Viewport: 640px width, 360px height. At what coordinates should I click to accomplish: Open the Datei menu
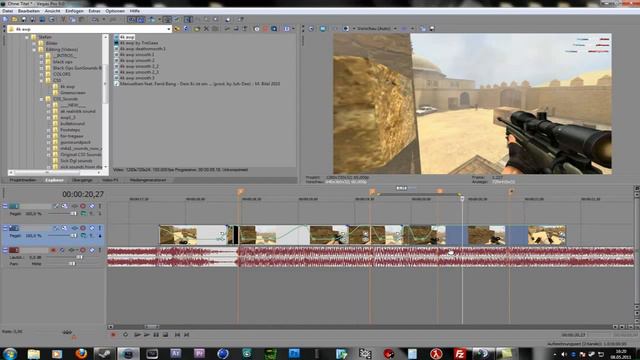pos(7,11)
